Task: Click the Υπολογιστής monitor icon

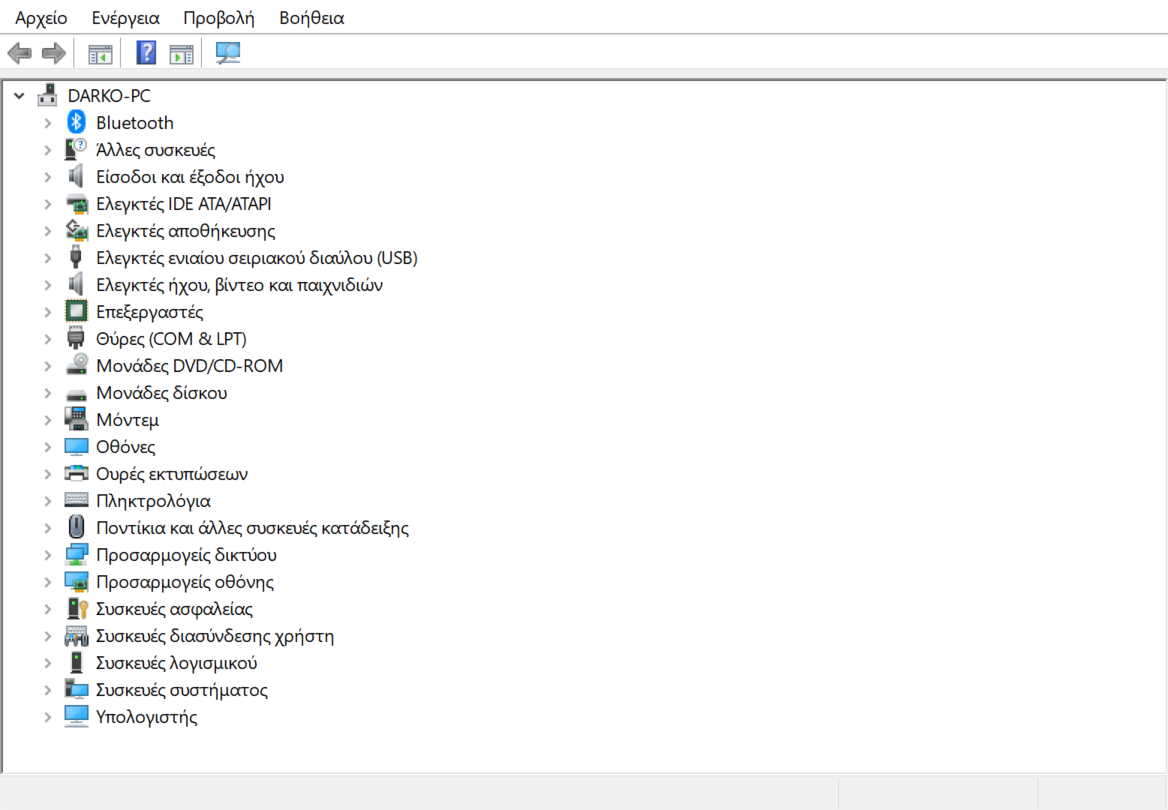Action: tap(76, 716)
